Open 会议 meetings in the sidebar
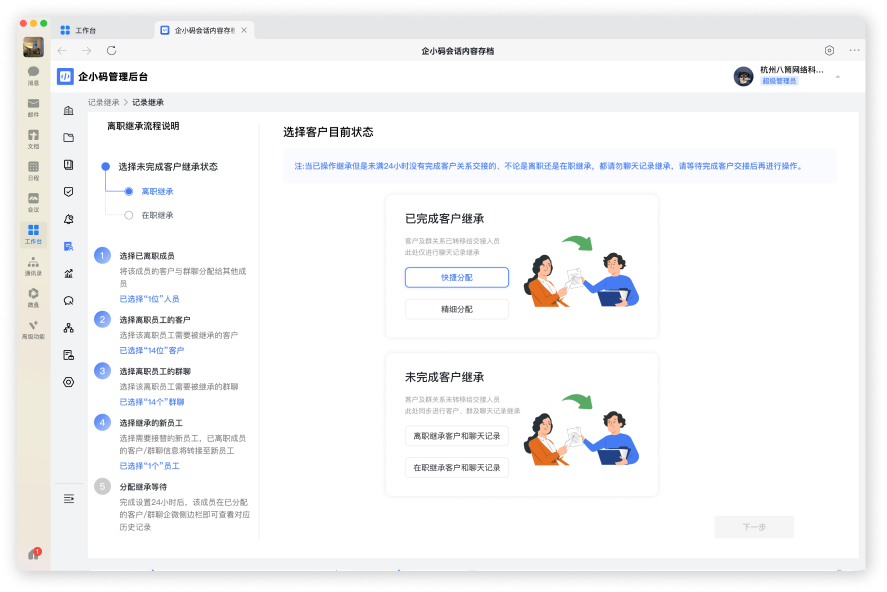The image size is (887, 592). tap(33, 202)
